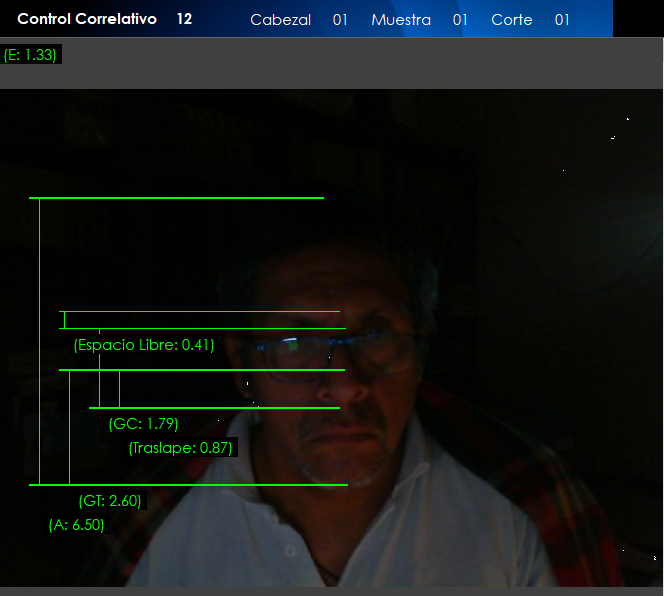Viewport: 664px width, 596px height.
Task: Click the Control Correlativo header label
Action: click(87, 19)
